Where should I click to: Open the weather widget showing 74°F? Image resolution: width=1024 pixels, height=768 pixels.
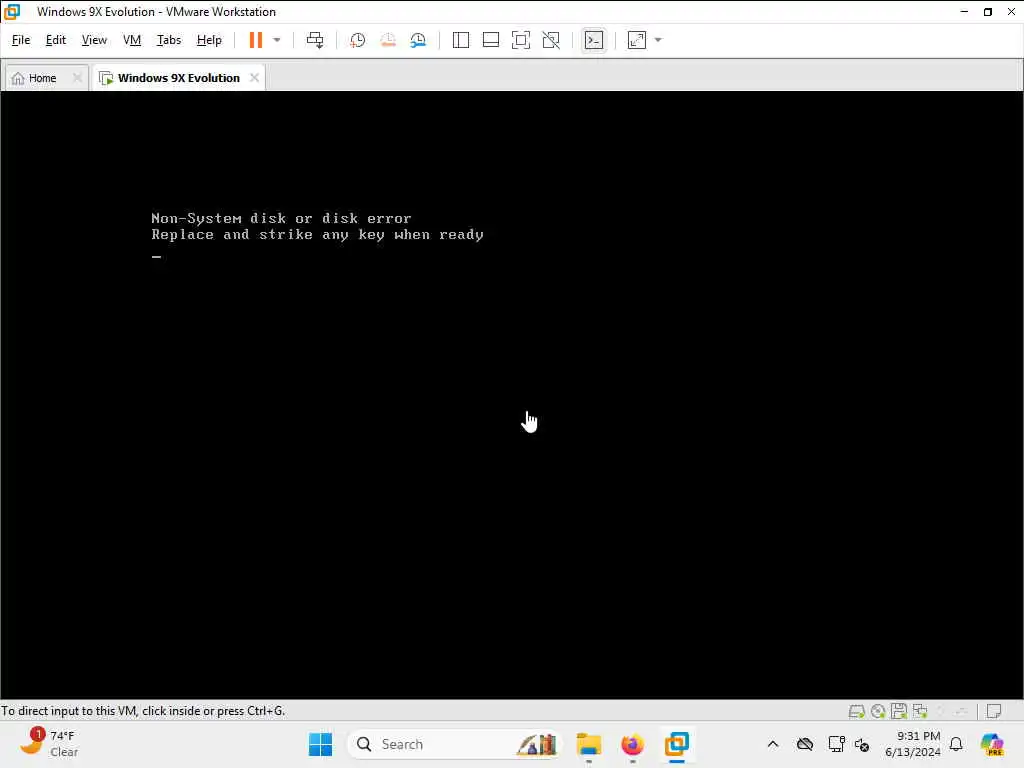click(50, 743)
